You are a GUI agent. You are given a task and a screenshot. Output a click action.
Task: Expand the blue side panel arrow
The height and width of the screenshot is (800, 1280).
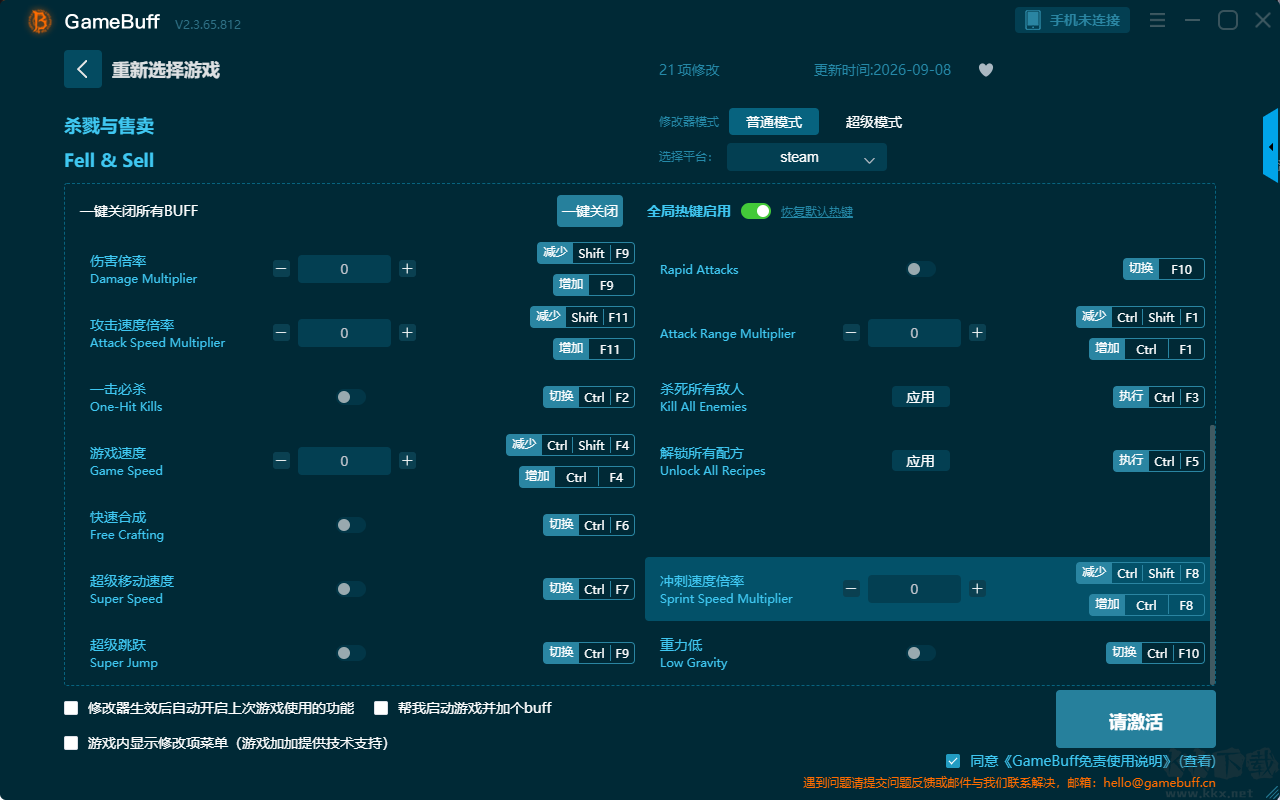(x=1271, y=146)
